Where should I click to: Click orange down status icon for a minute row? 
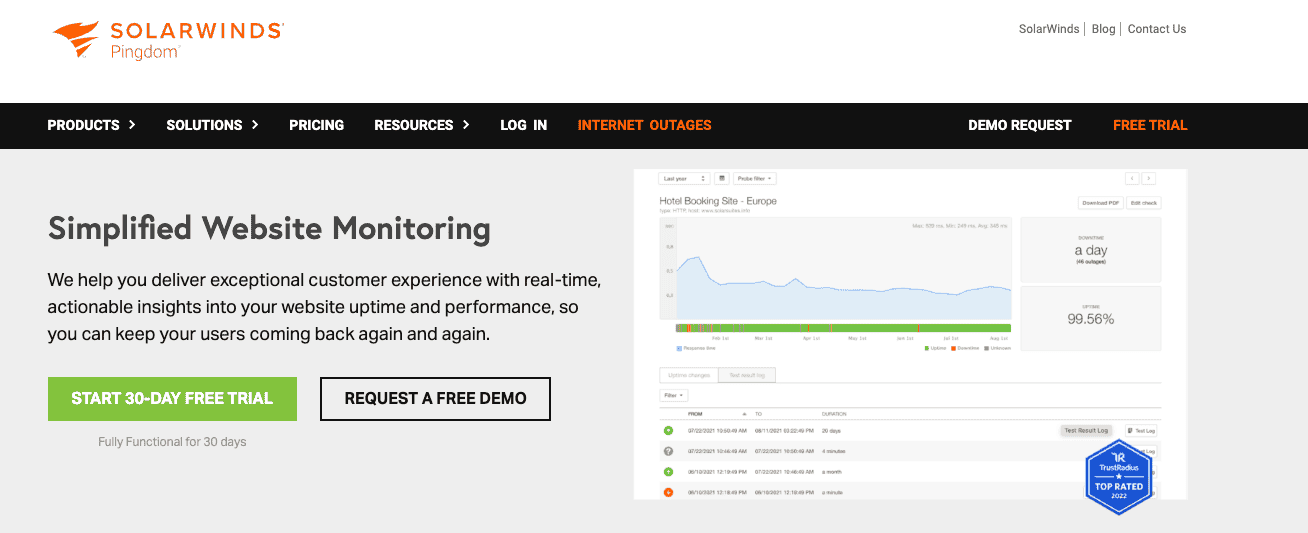(x=668, y=492)
